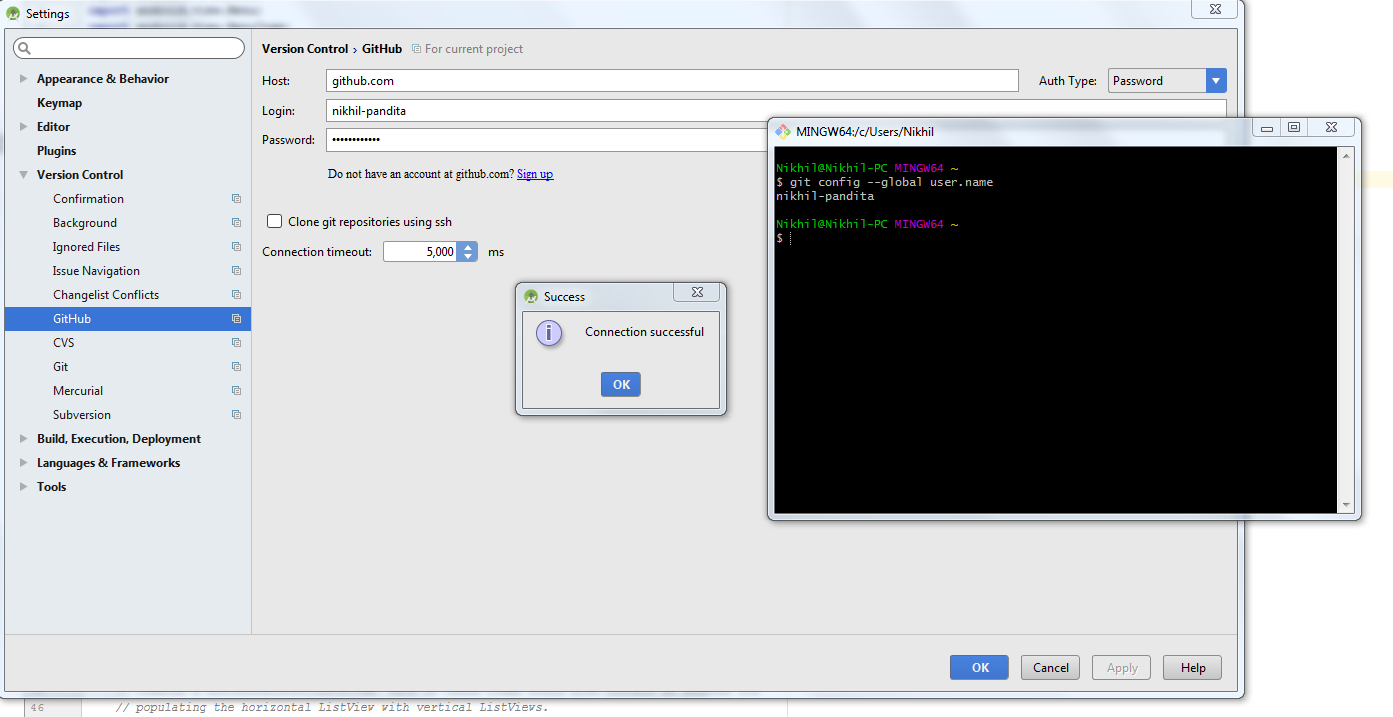This screenshot has height=717, width=1393.
Task: Click per-project icon next to Mercurial
Action: (236, 391)
